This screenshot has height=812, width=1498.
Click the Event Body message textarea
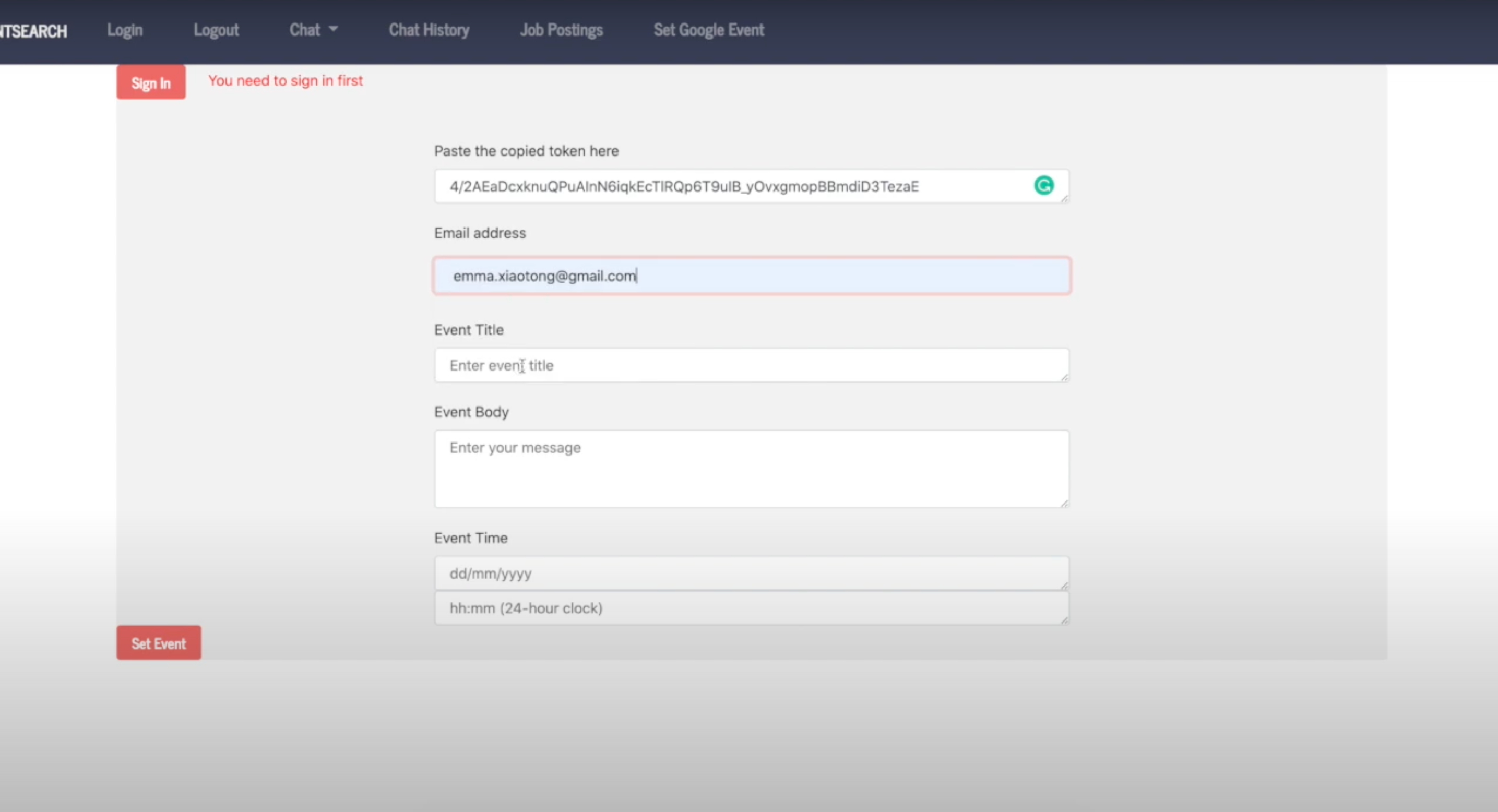(x=750, y=470)
